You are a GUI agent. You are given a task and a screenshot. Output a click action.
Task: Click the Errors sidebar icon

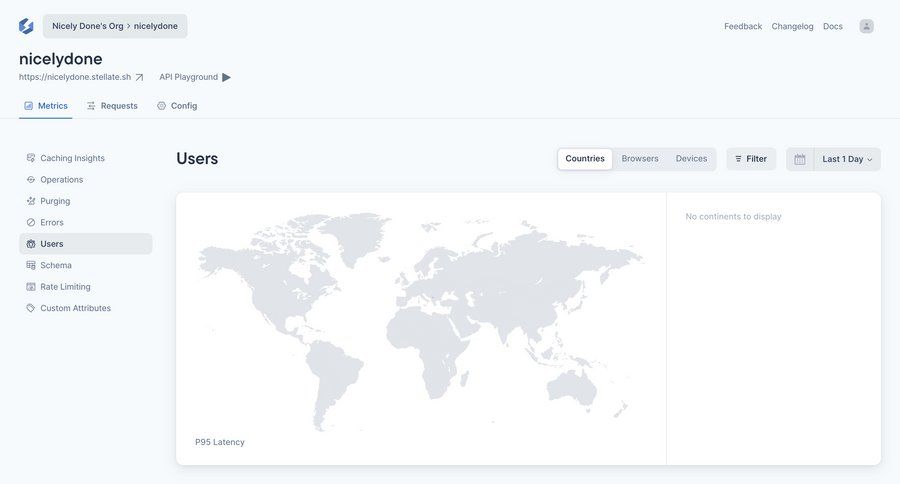pyautogui.click(x=31, y=222)
